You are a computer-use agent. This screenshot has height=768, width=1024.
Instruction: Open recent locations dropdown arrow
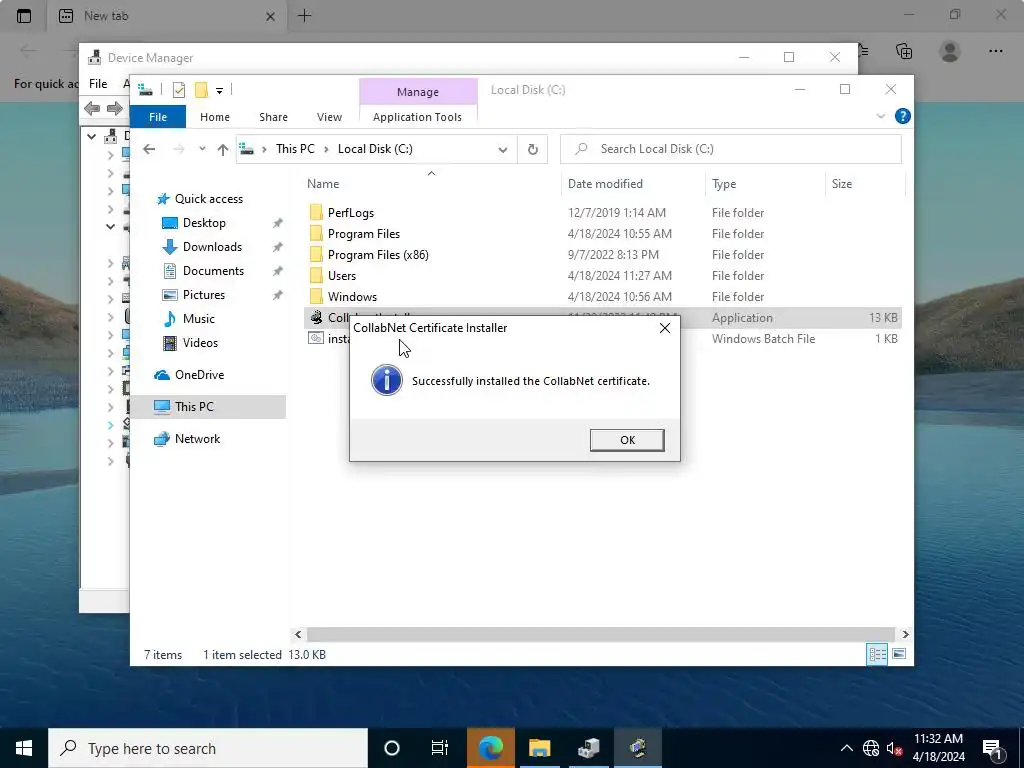[202, 149]
